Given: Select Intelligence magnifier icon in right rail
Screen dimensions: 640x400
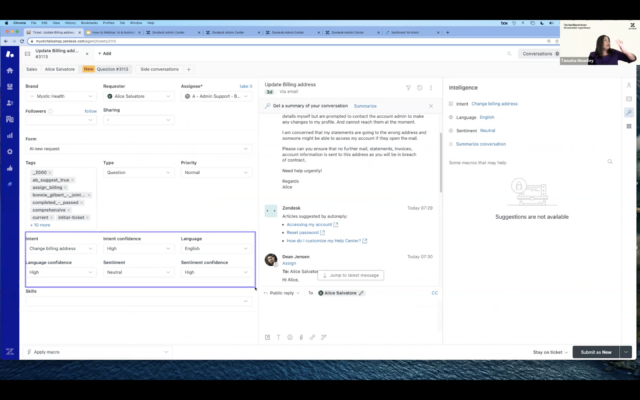Looking at the screenshot, I should tap(629, 113).
